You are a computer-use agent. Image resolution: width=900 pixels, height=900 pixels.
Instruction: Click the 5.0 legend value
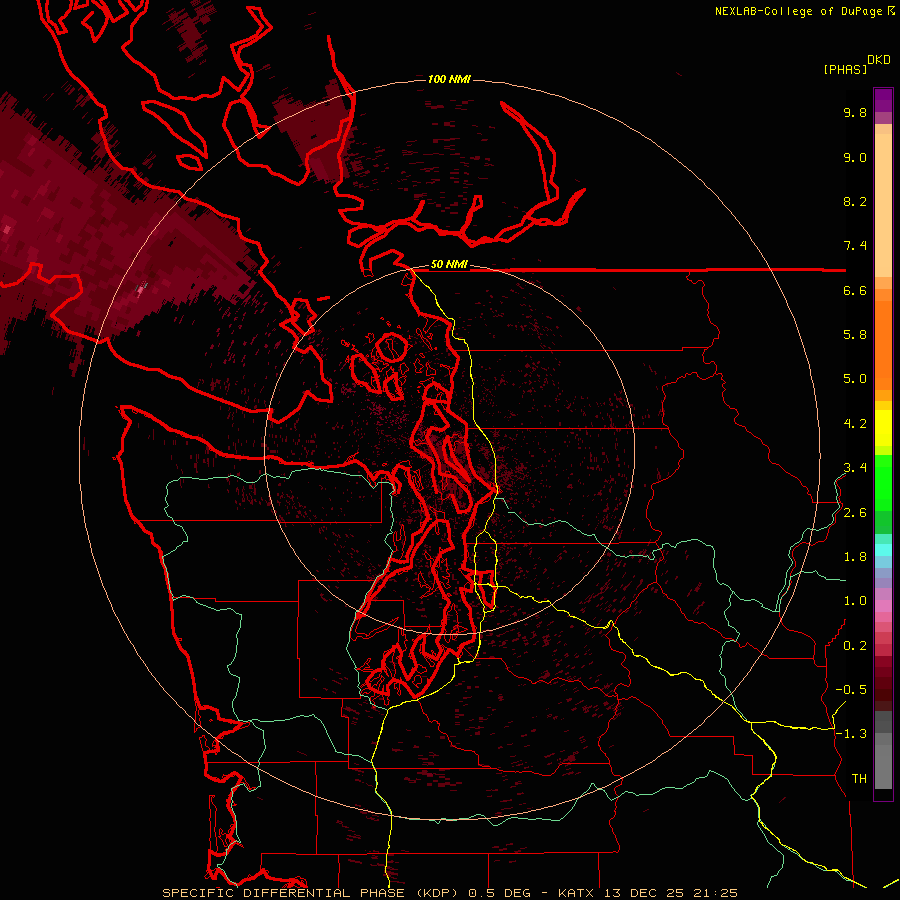(x=855, y=379)
